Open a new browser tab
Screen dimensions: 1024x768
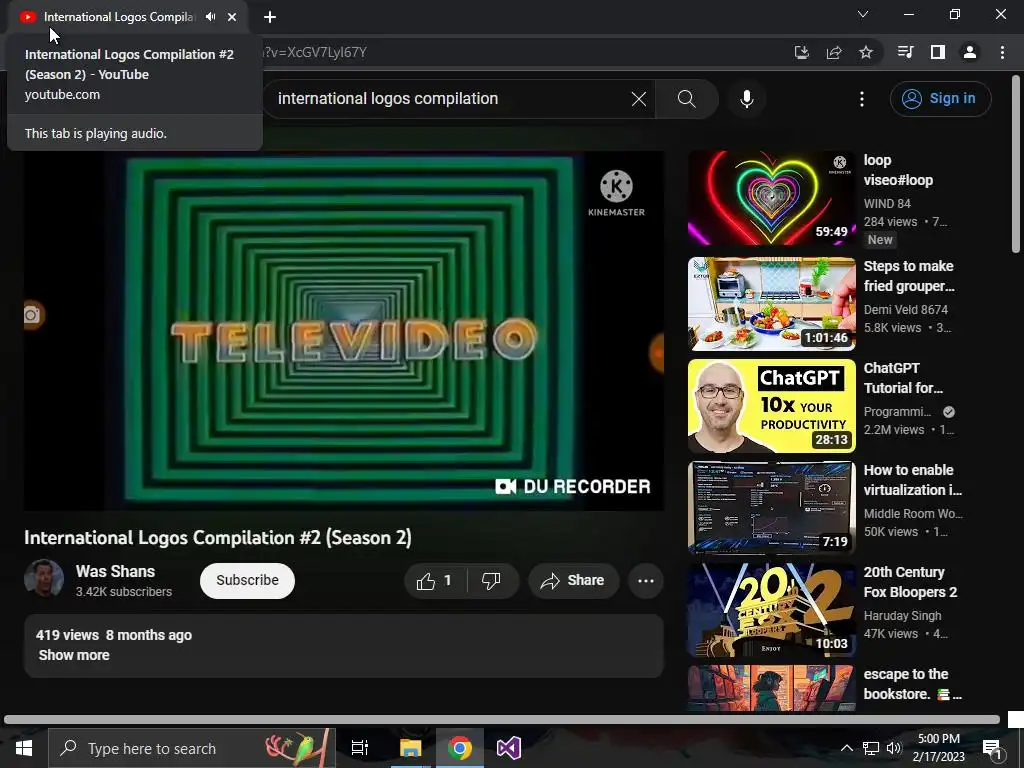270,17
